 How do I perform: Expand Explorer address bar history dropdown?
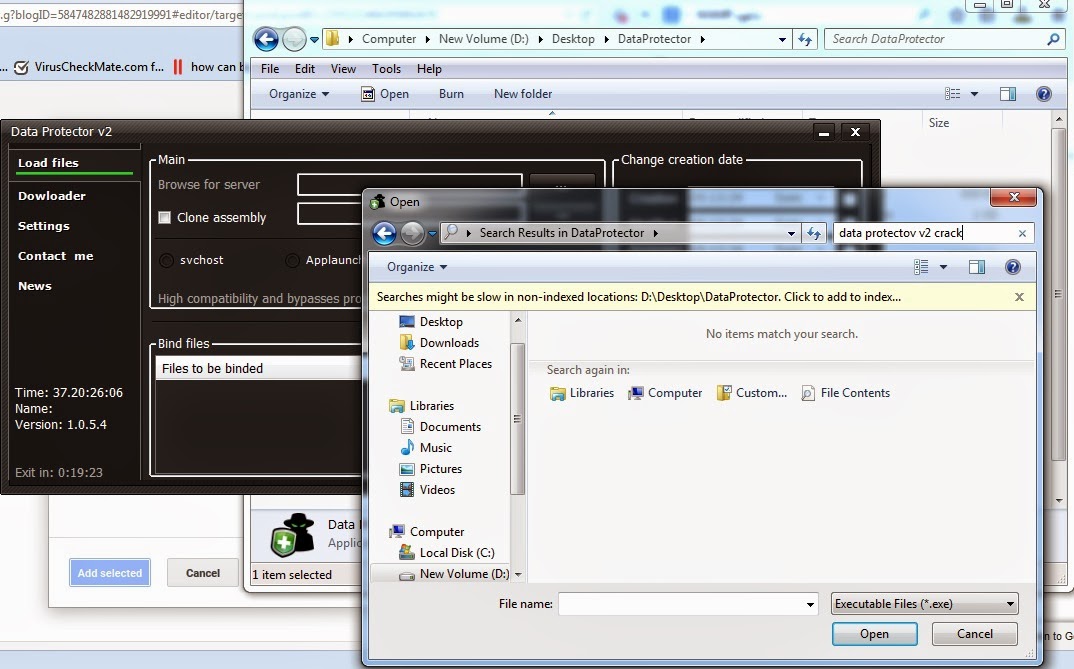782,40
